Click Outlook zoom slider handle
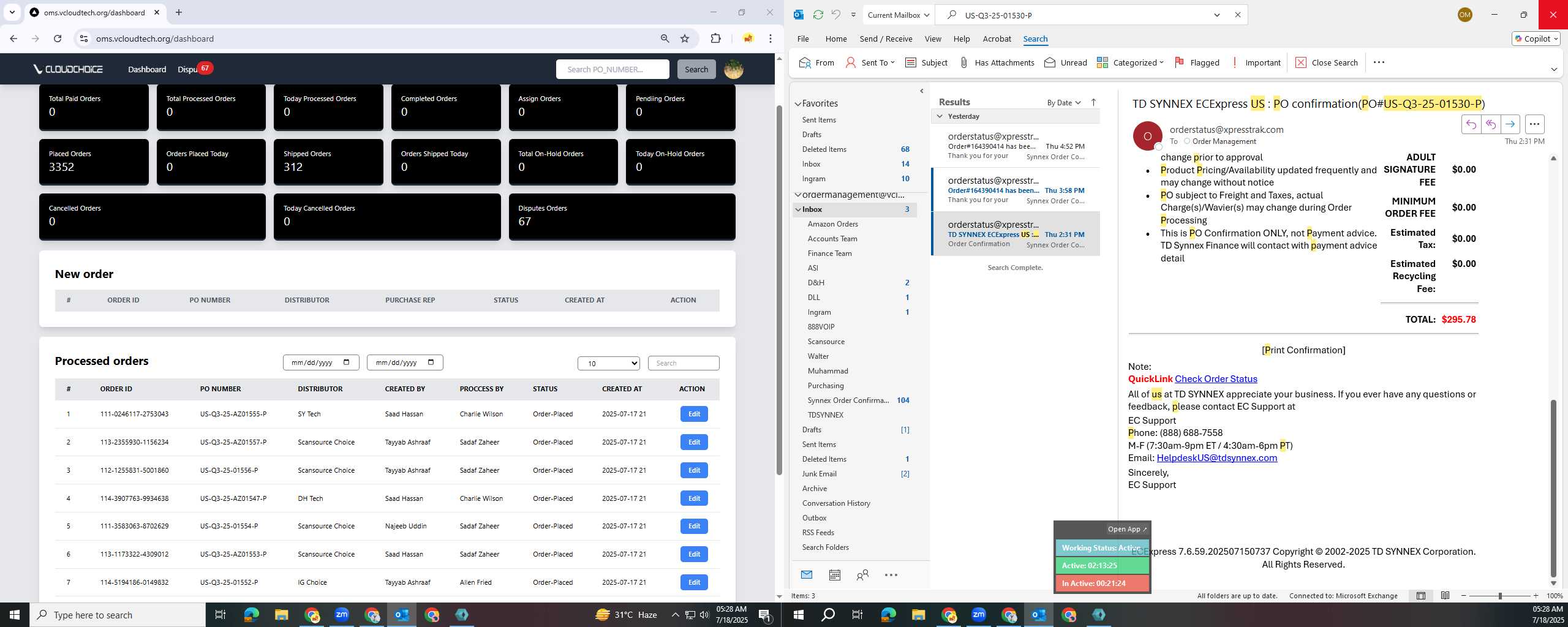1568x627 pixels. [x=1500, y=596]
